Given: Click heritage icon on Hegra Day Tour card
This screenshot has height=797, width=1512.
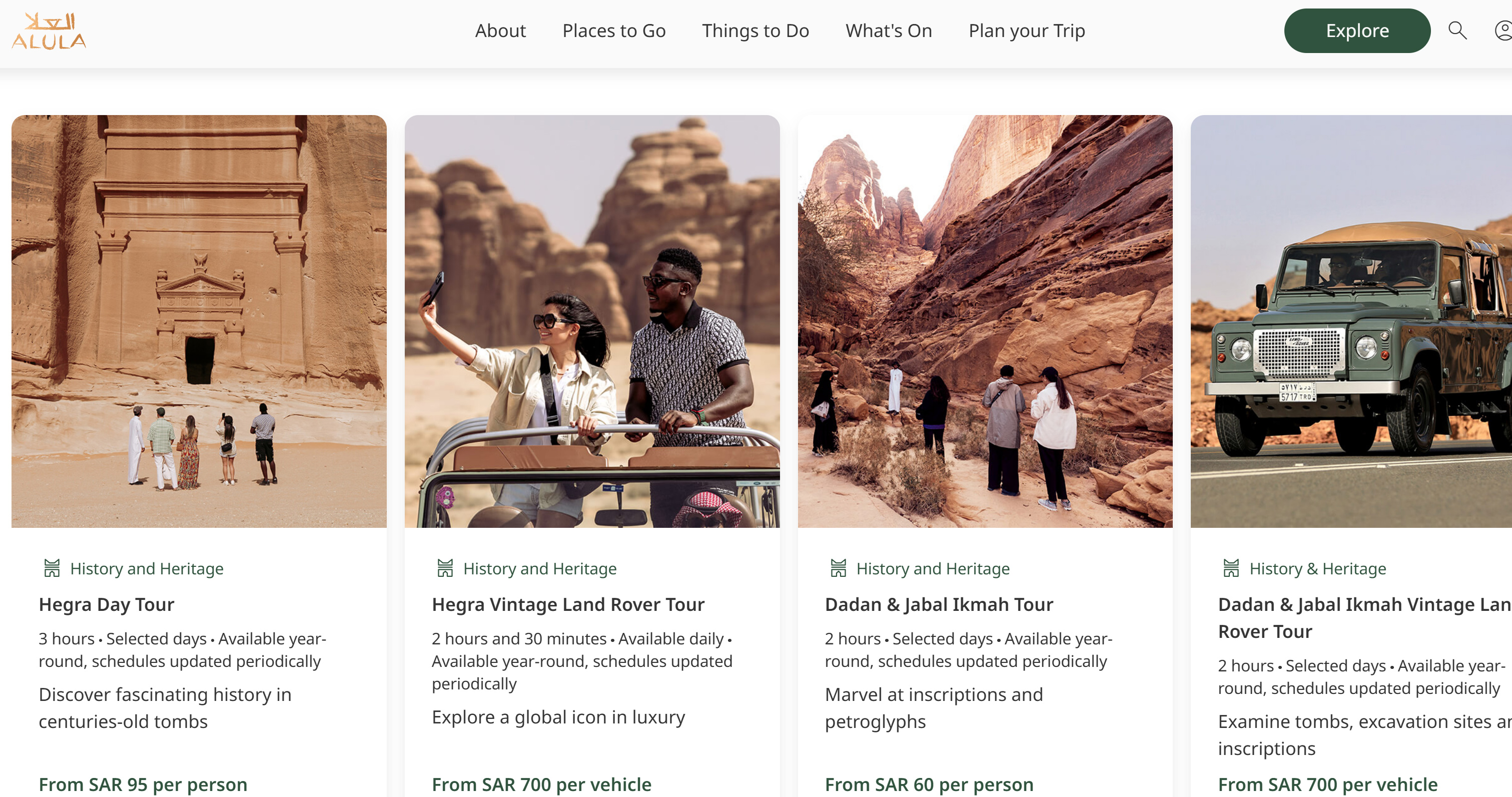Looking at the screenshot, I should tap(52, 568).
